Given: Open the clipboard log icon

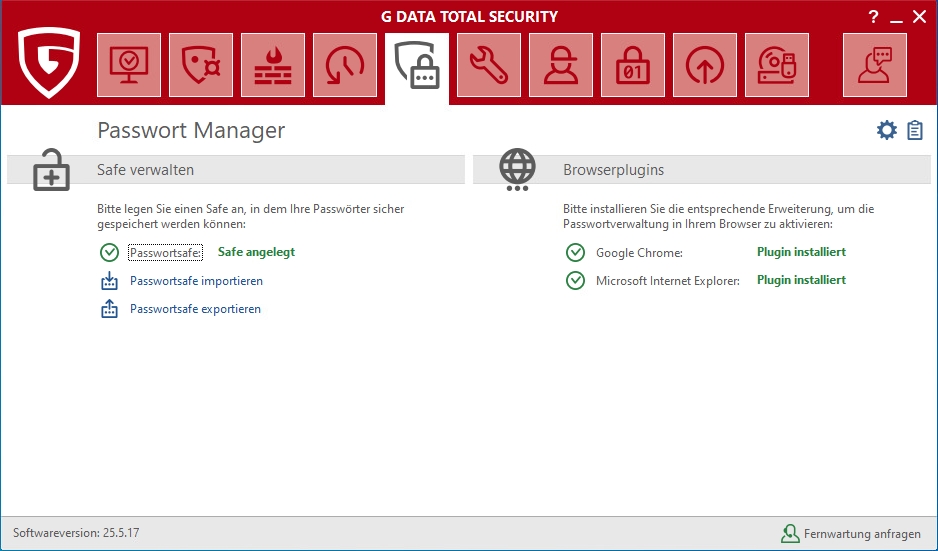Looking at the screenshot, I should tap(915, 130).
